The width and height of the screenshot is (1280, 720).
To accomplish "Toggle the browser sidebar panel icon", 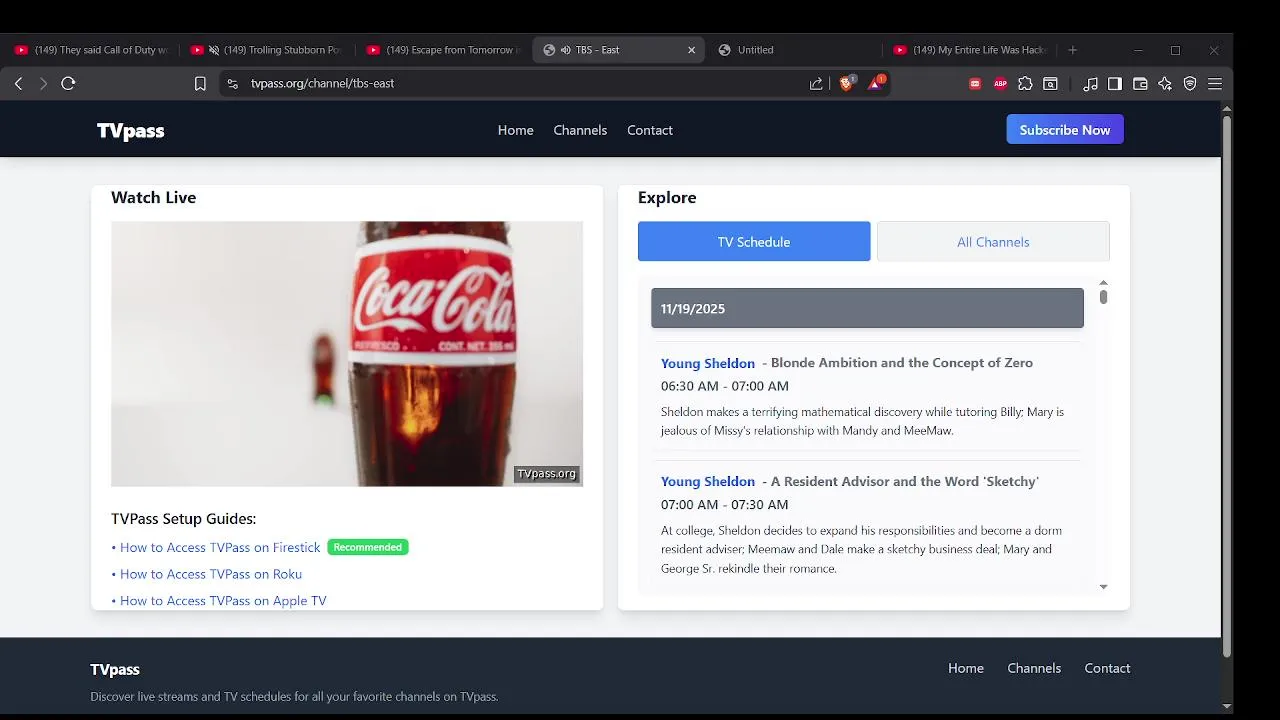I will (x=1115, y=84).
